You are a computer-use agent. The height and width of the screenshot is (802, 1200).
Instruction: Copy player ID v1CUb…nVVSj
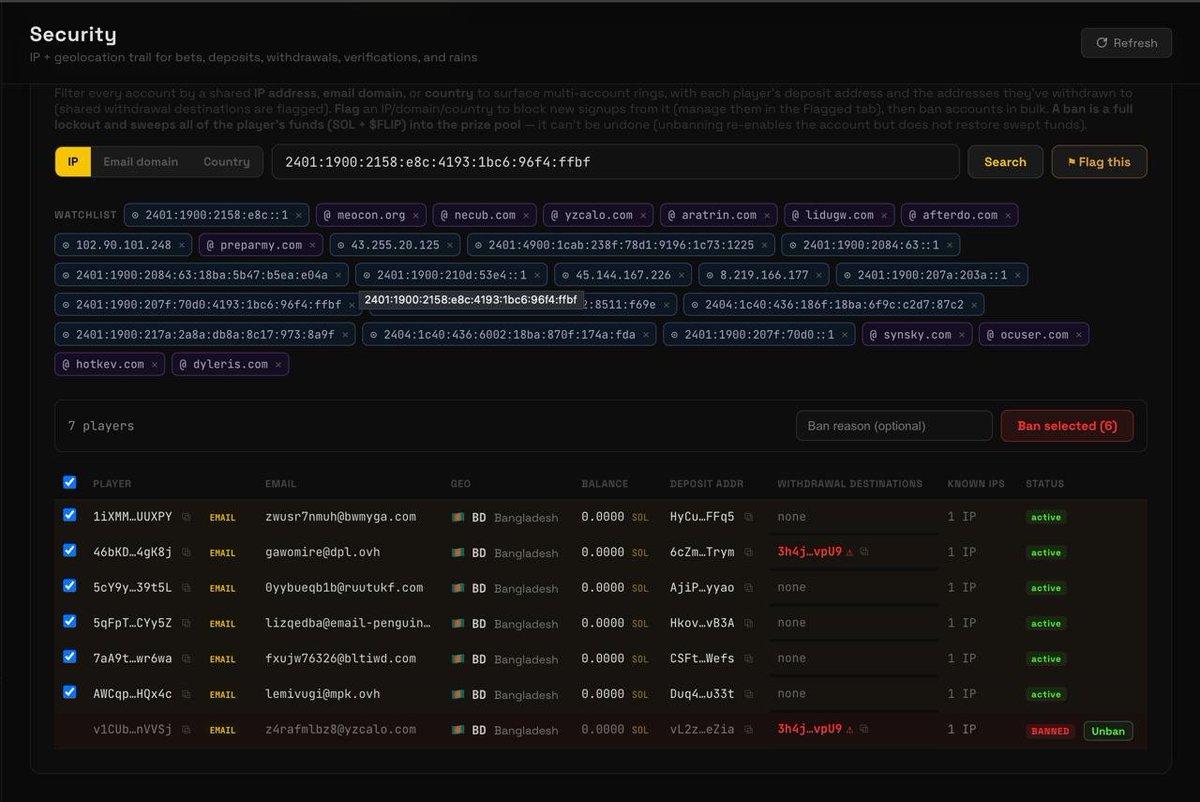click(x=187, y=730)
